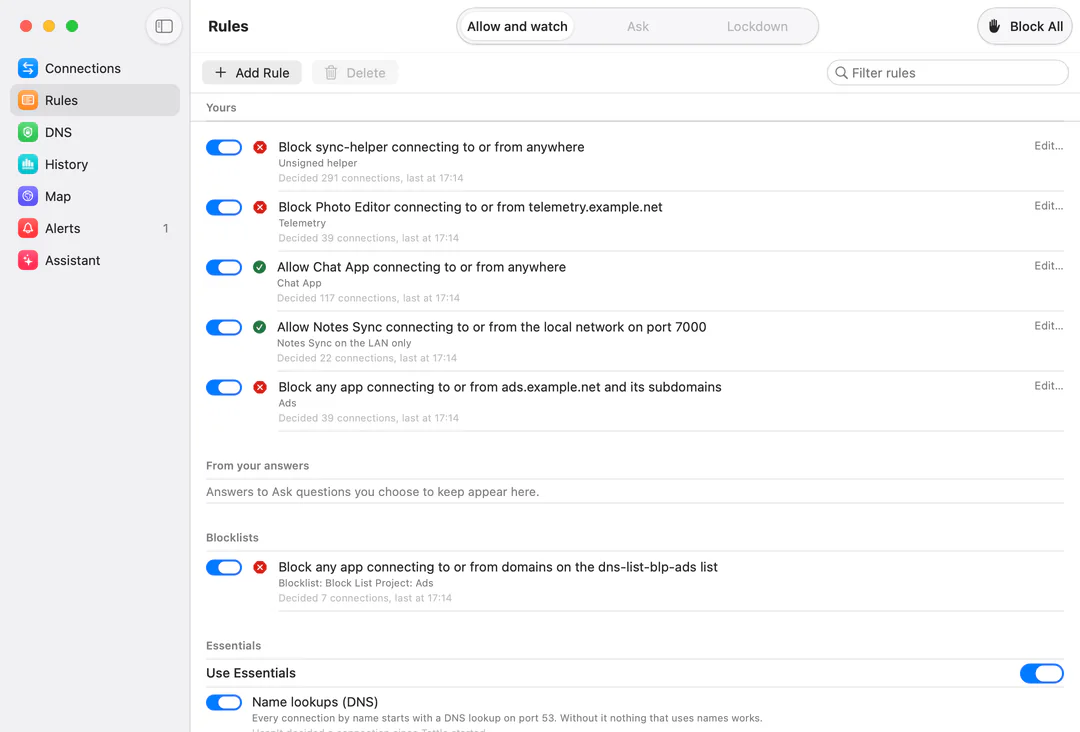Click the orange Rules sidebar icon
Image resolution: width=1080 pixels, height=732 pixels.
28,101
